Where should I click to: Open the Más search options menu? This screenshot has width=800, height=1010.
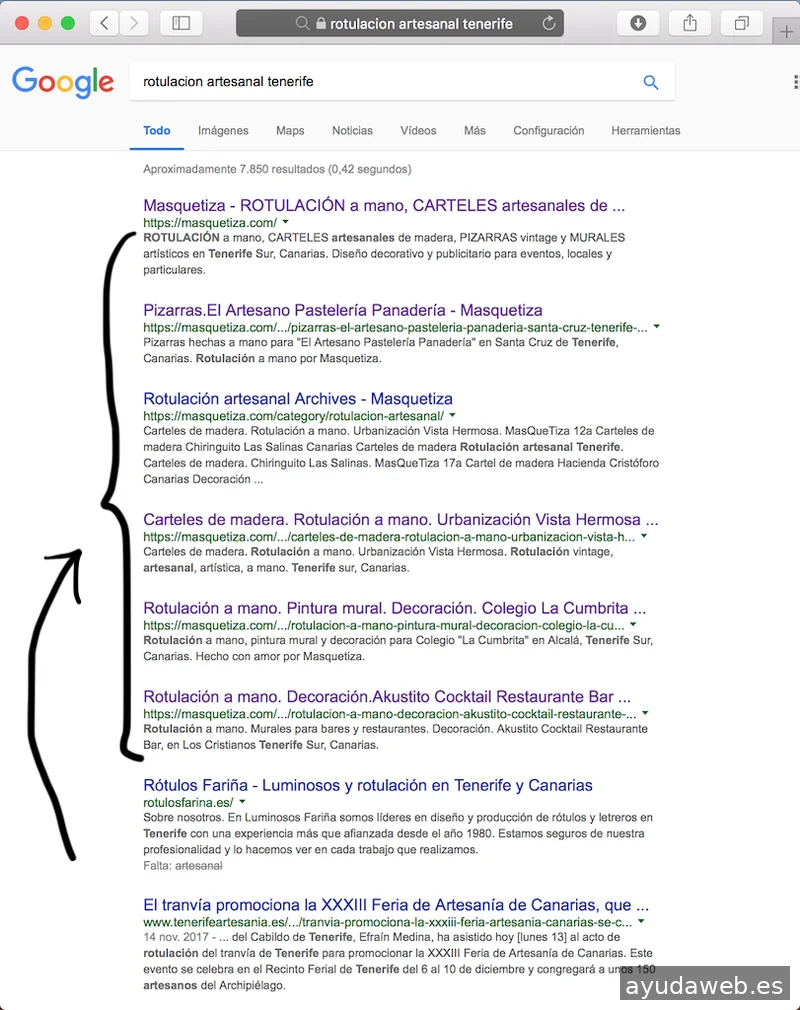(474, 130)
